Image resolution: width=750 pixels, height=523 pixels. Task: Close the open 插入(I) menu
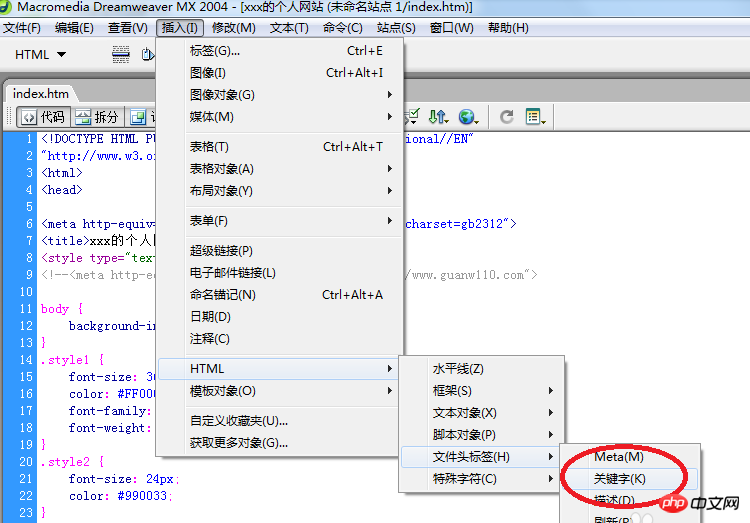[x=180, y=28]
